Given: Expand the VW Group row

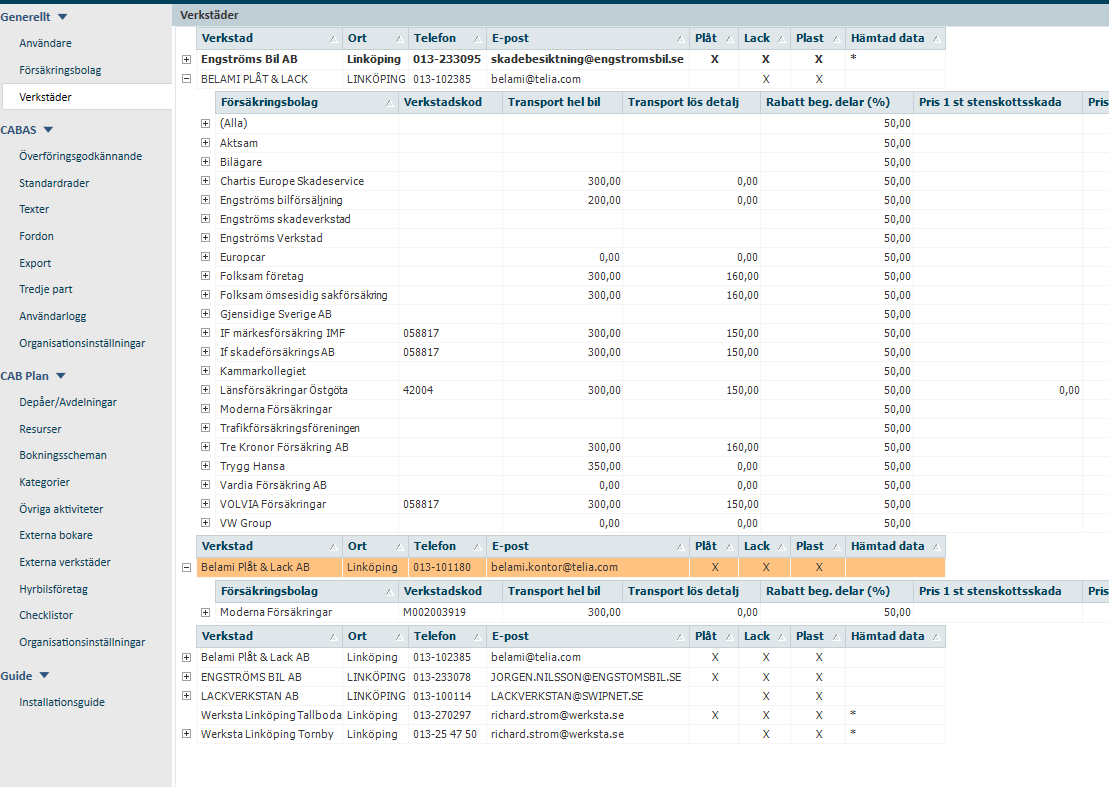Looking at the screenshot, I should pyautogui.click(x=206, y=523).
